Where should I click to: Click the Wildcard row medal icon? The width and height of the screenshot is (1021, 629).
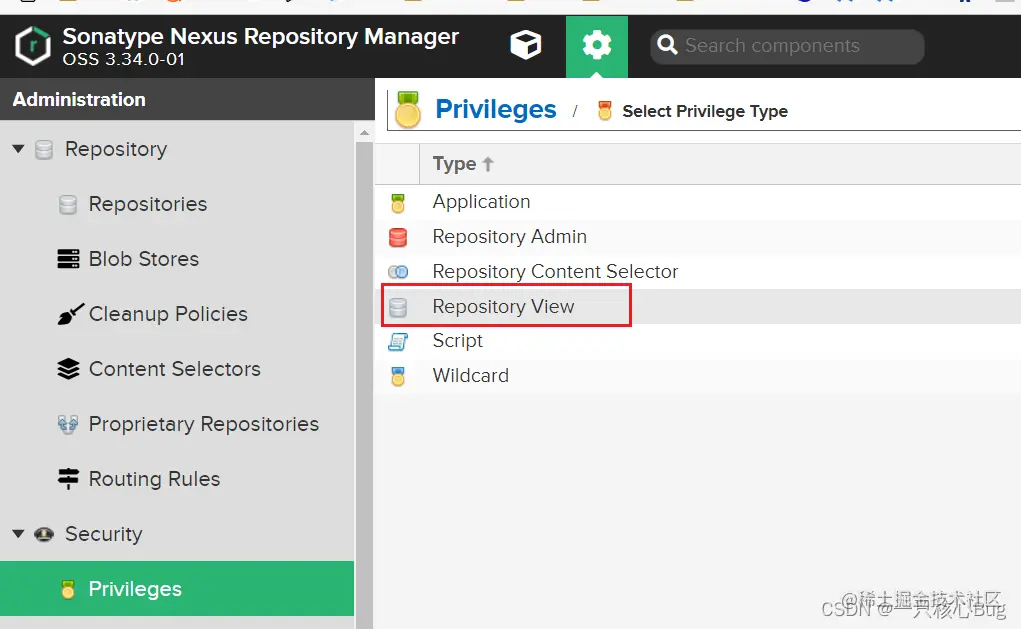(x=398, y=376)
